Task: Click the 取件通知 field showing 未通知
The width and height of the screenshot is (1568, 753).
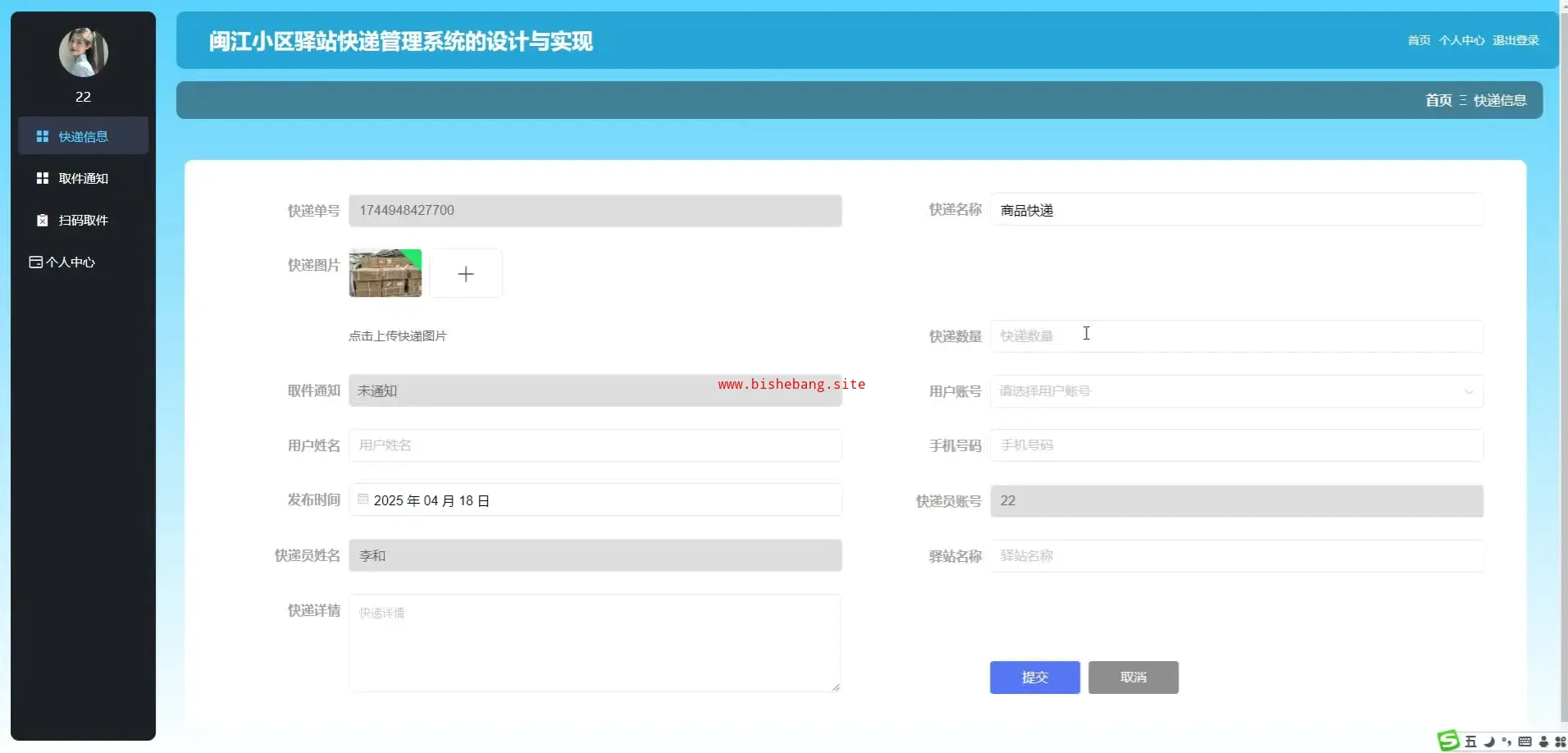Action: tap(595, 390)
